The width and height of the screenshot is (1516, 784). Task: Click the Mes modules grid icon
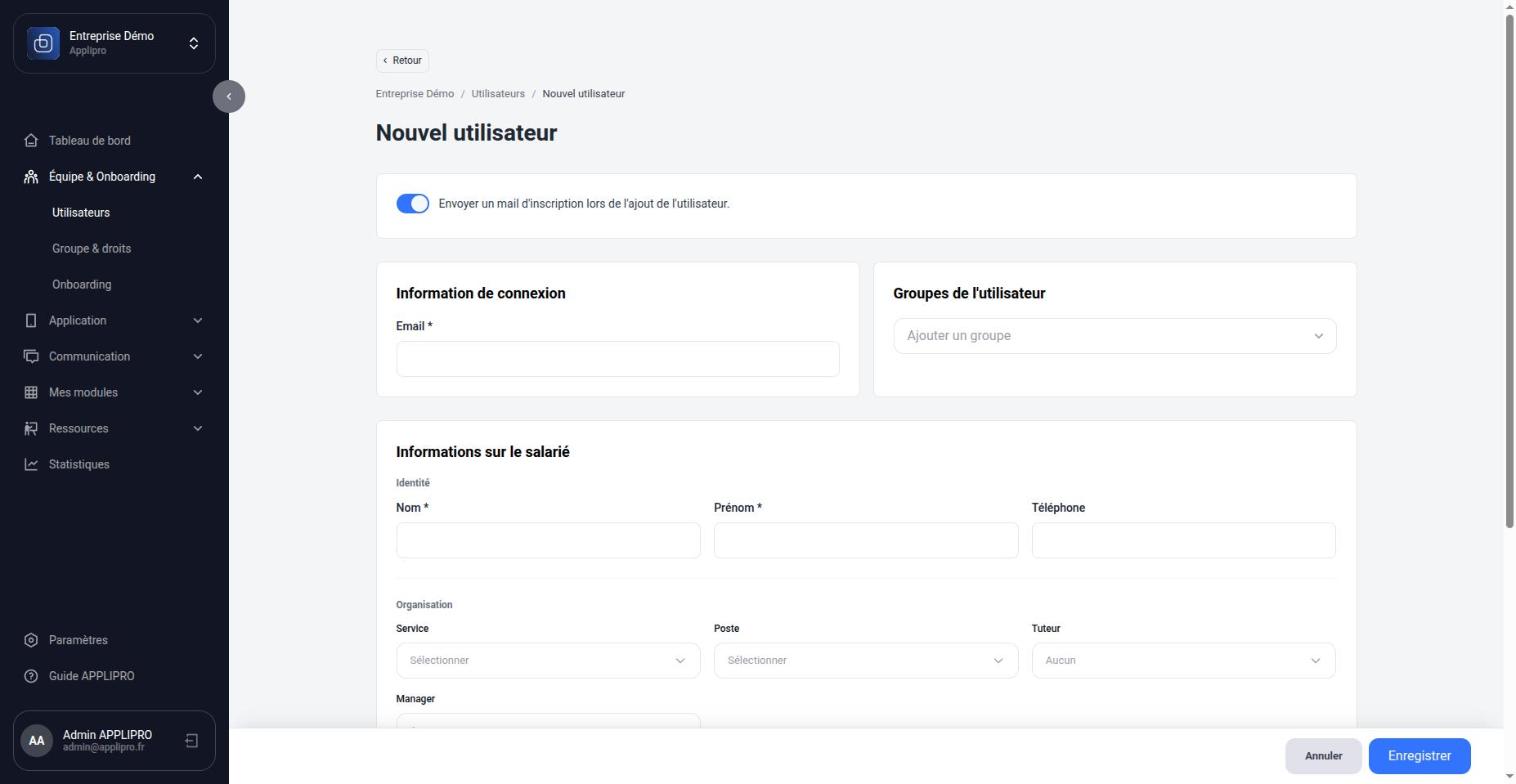[31, 393]
